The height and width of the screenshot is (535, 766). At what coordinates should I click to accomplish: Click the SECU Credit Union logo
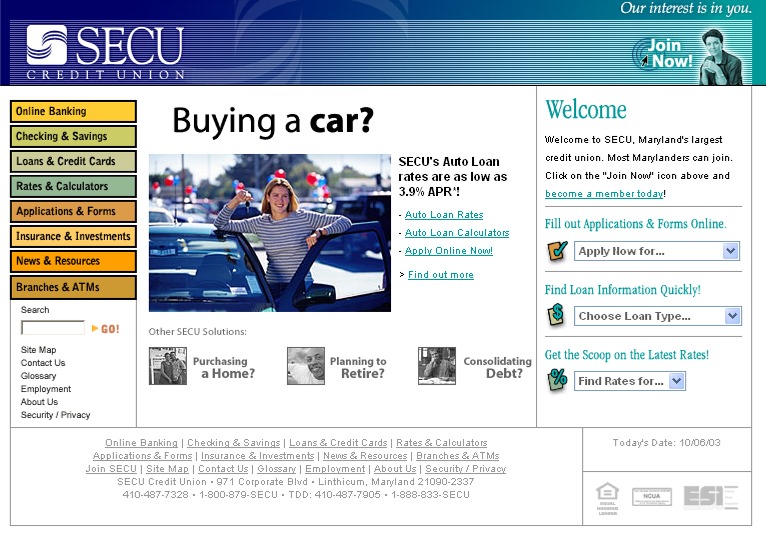pyautogui.click(x=105, y=52)
